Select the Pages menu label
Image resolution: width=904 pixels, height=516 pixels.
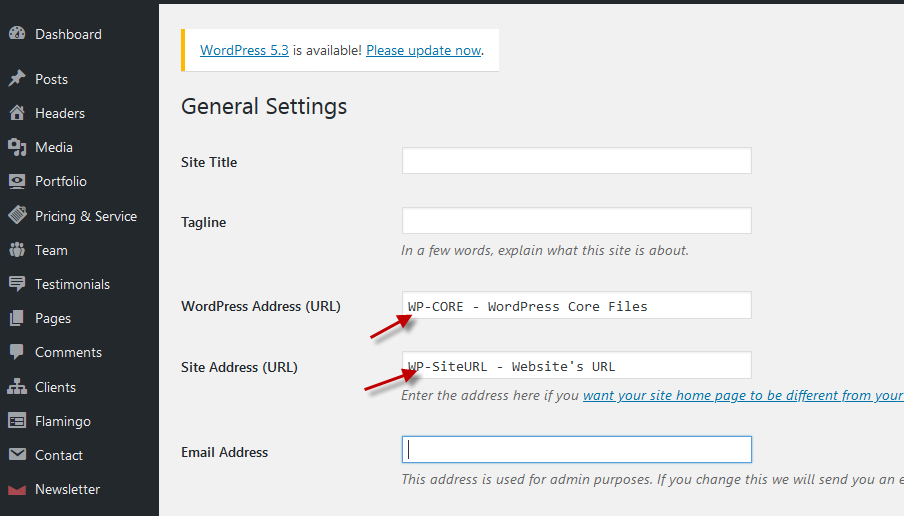53,318
